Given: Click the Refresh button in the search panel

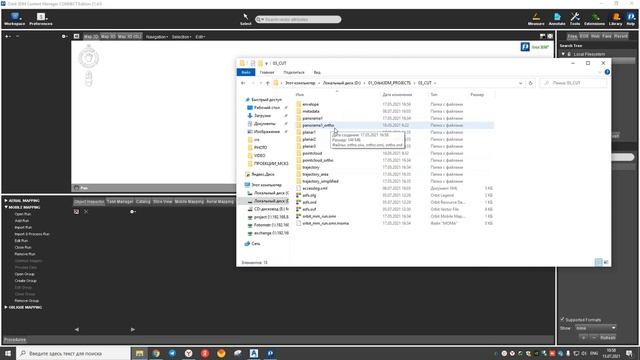Looking at the screenshot, I should tap(607, 338).
